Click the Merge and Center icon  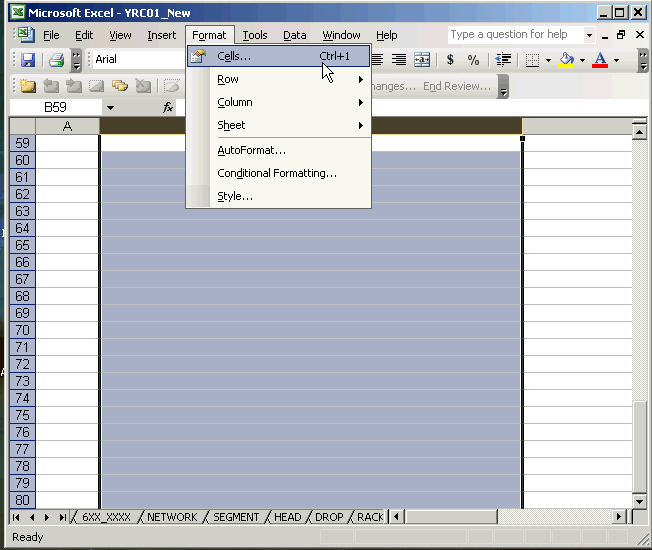422,60
